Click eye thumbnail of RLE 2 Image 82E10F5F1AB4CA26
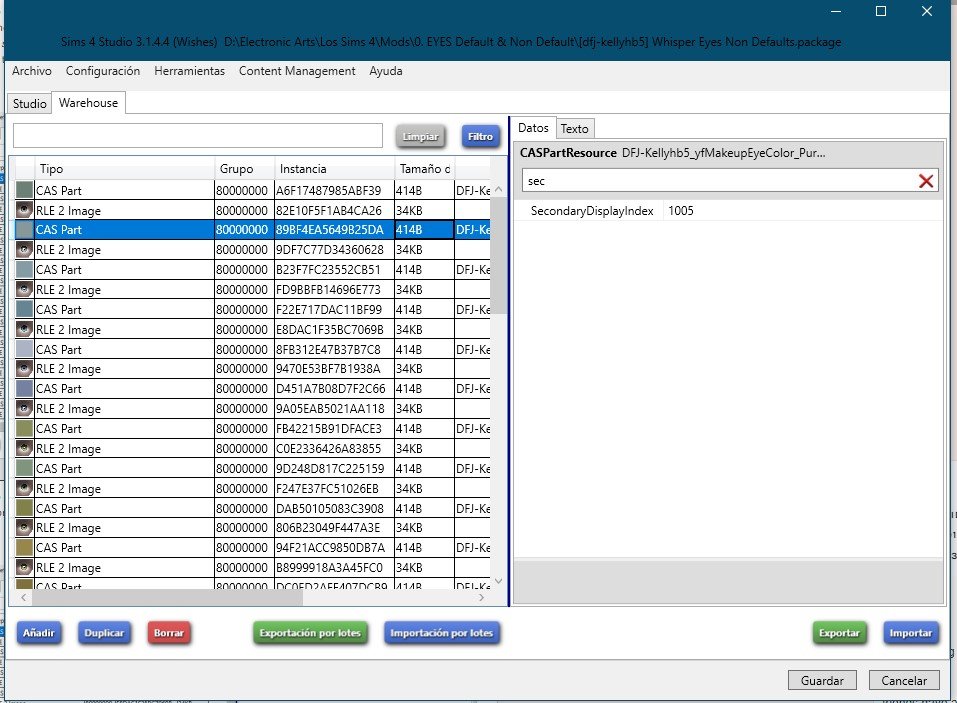957x703 pixels. pos(25,210)
